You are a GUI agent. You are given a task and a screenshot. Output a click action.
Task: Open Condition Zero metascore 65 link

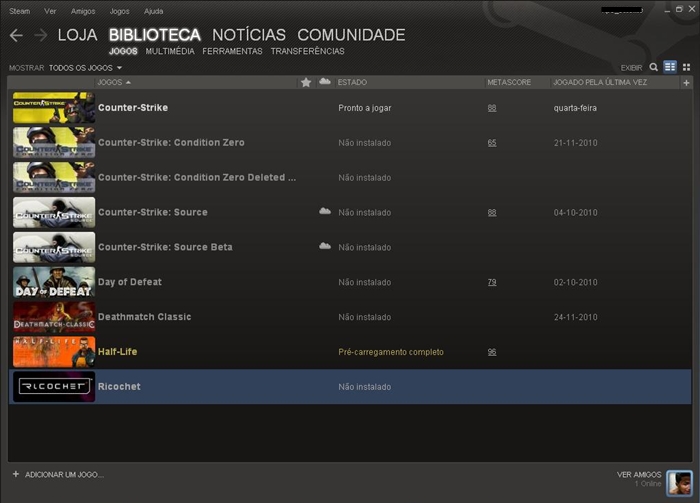(492, 143)
